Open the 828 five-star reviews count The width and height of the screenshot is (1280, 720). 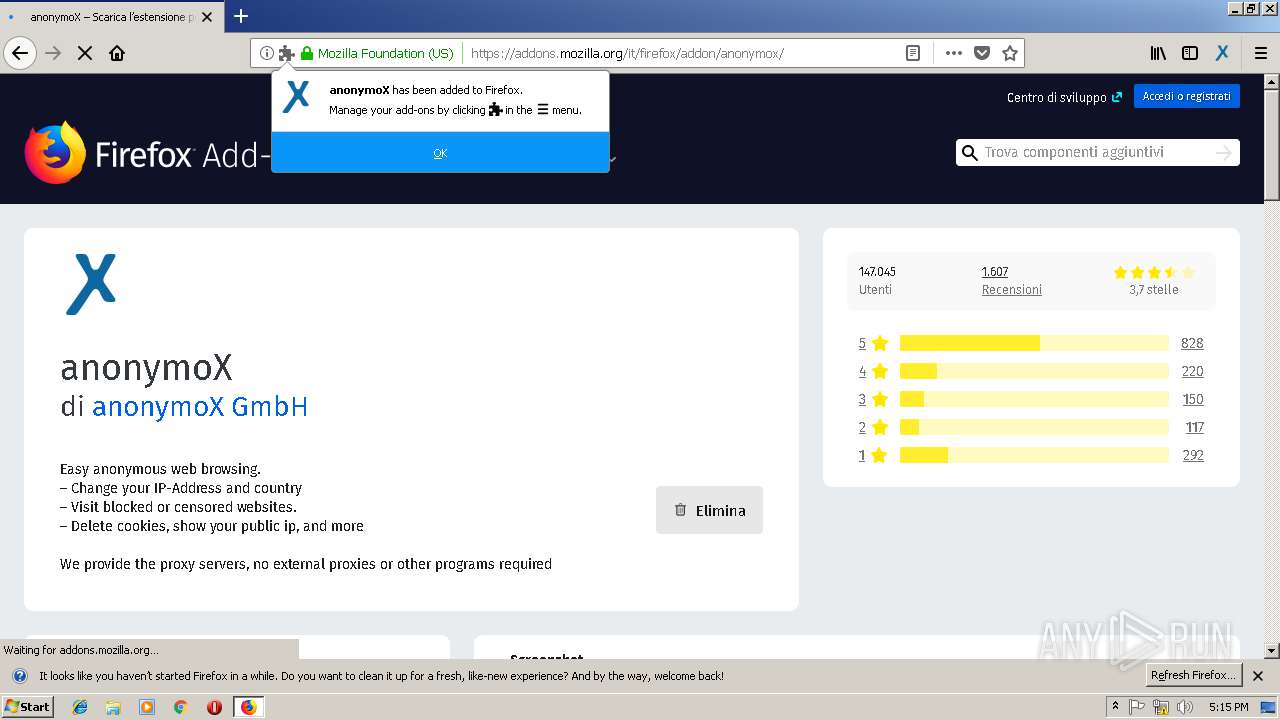[1192, 343]
